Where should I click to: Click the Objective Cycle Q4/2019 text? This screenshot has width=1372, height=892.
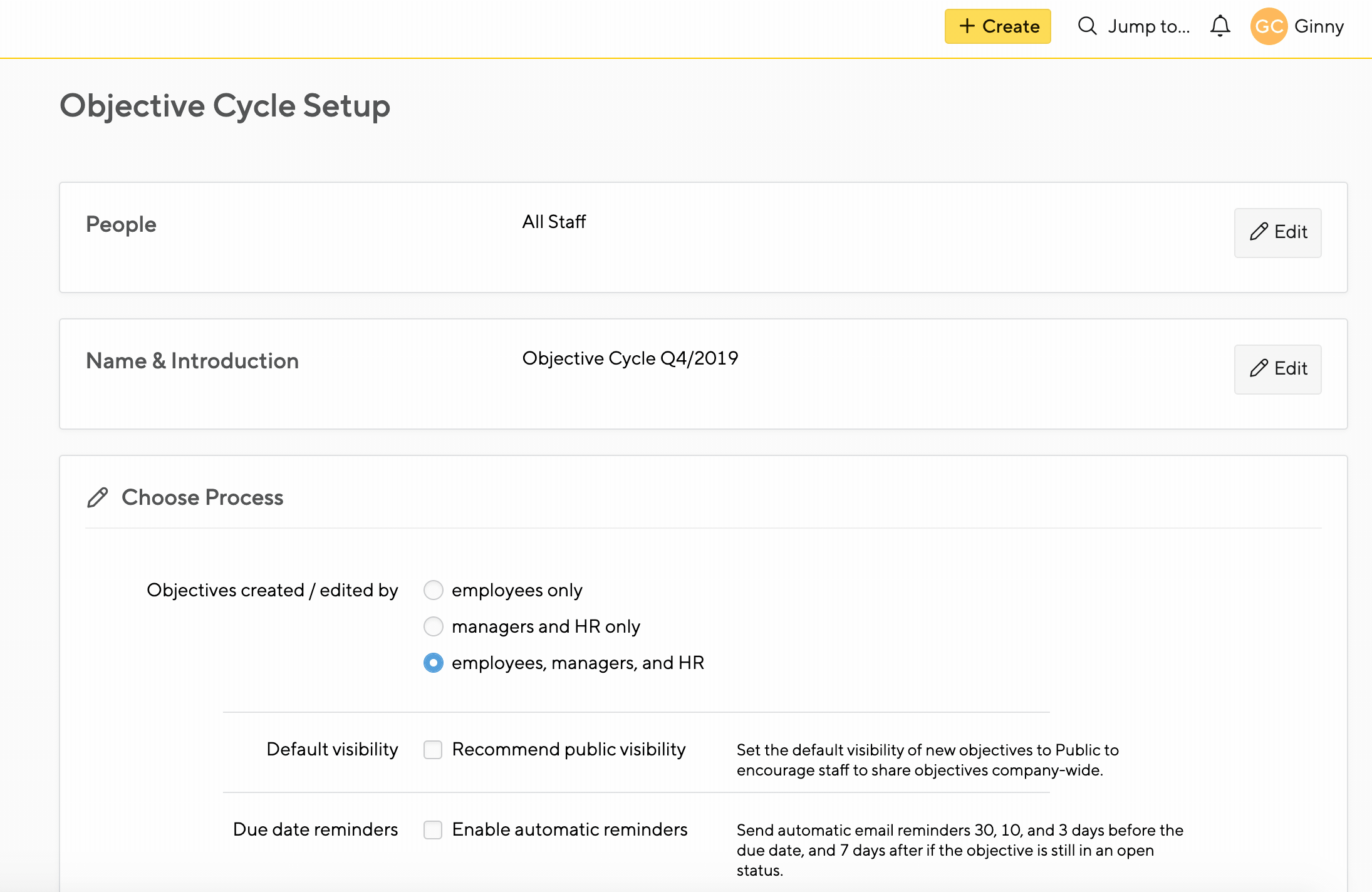630,358
